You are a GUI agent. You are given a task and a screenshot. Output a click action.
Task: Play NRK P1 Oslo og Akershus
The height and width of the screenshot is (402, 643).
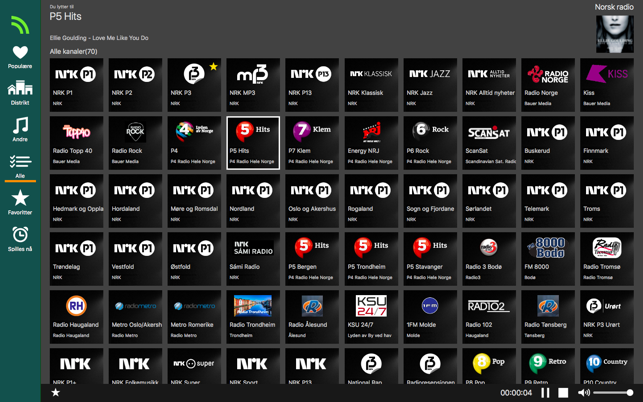[312, 201]
